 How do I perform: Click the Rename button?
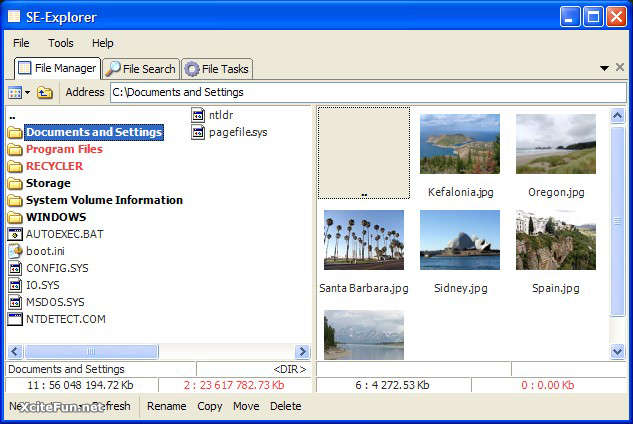167,406
